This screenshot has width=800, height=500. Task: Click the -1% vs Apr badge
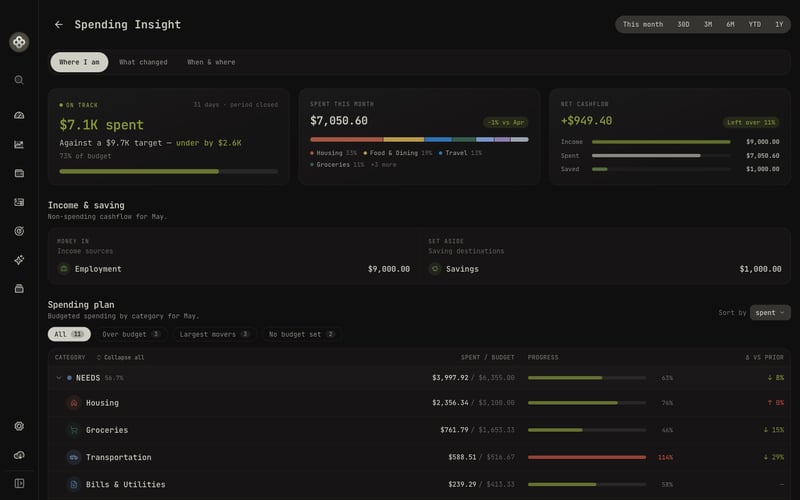(x=505, y=122)
